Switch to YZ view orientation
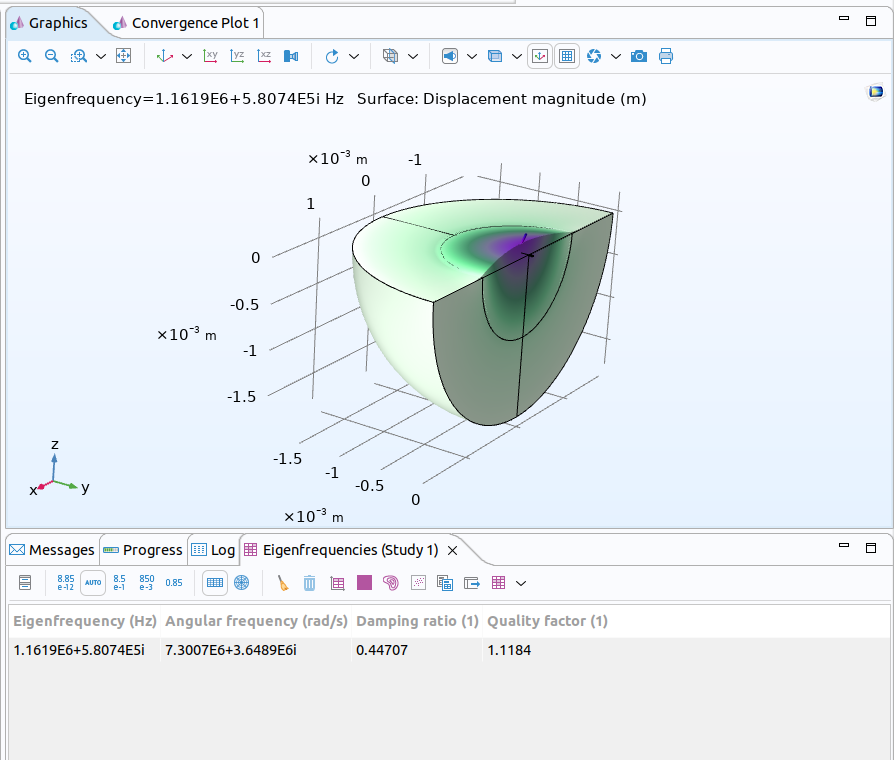This screenshot has height=760, width=894. coord(237,56)
